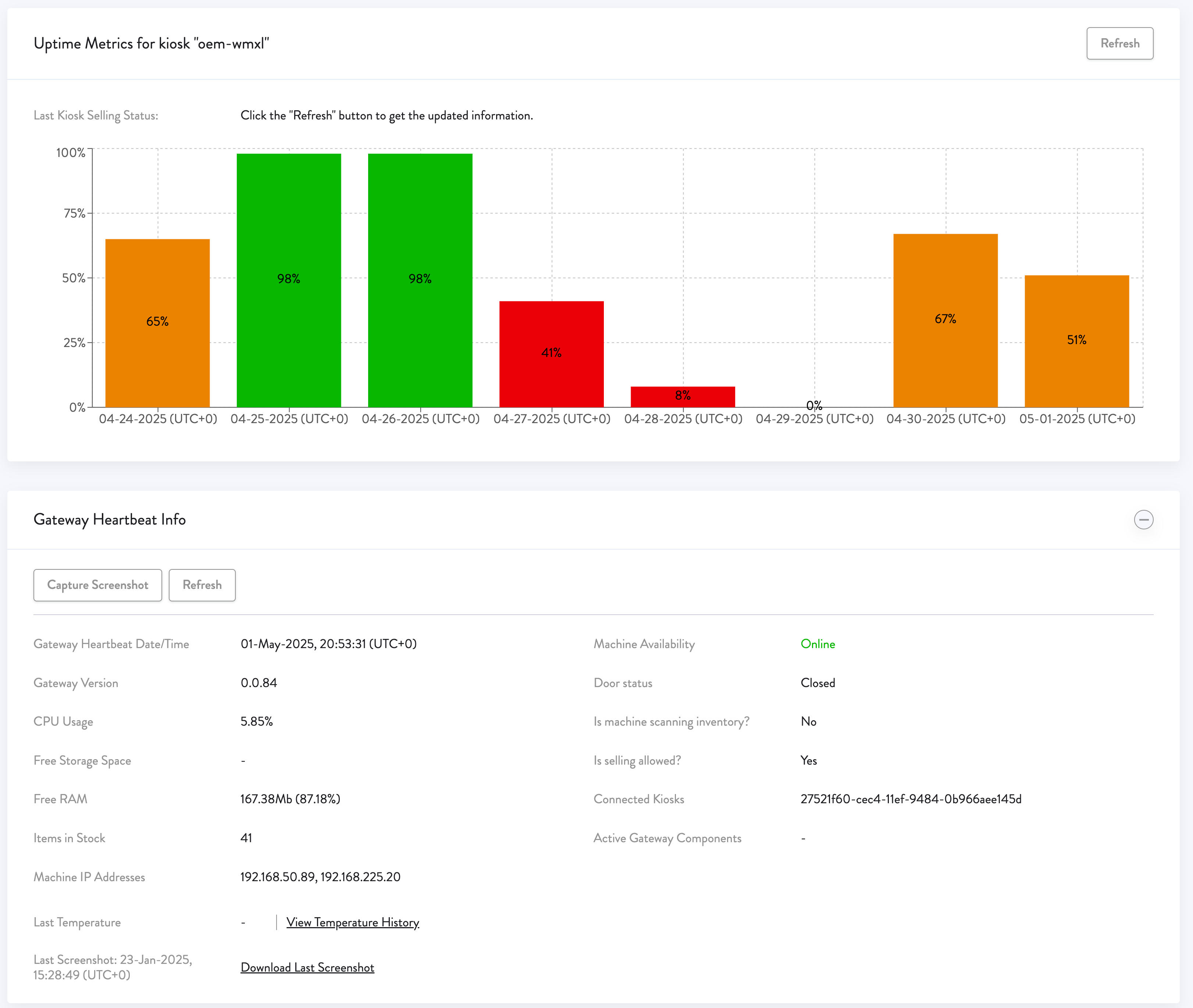Image resolution: width=1193 pixels, height=1008 pixels.
Task: Click the Machine Availability label
Action: [644, 644]
